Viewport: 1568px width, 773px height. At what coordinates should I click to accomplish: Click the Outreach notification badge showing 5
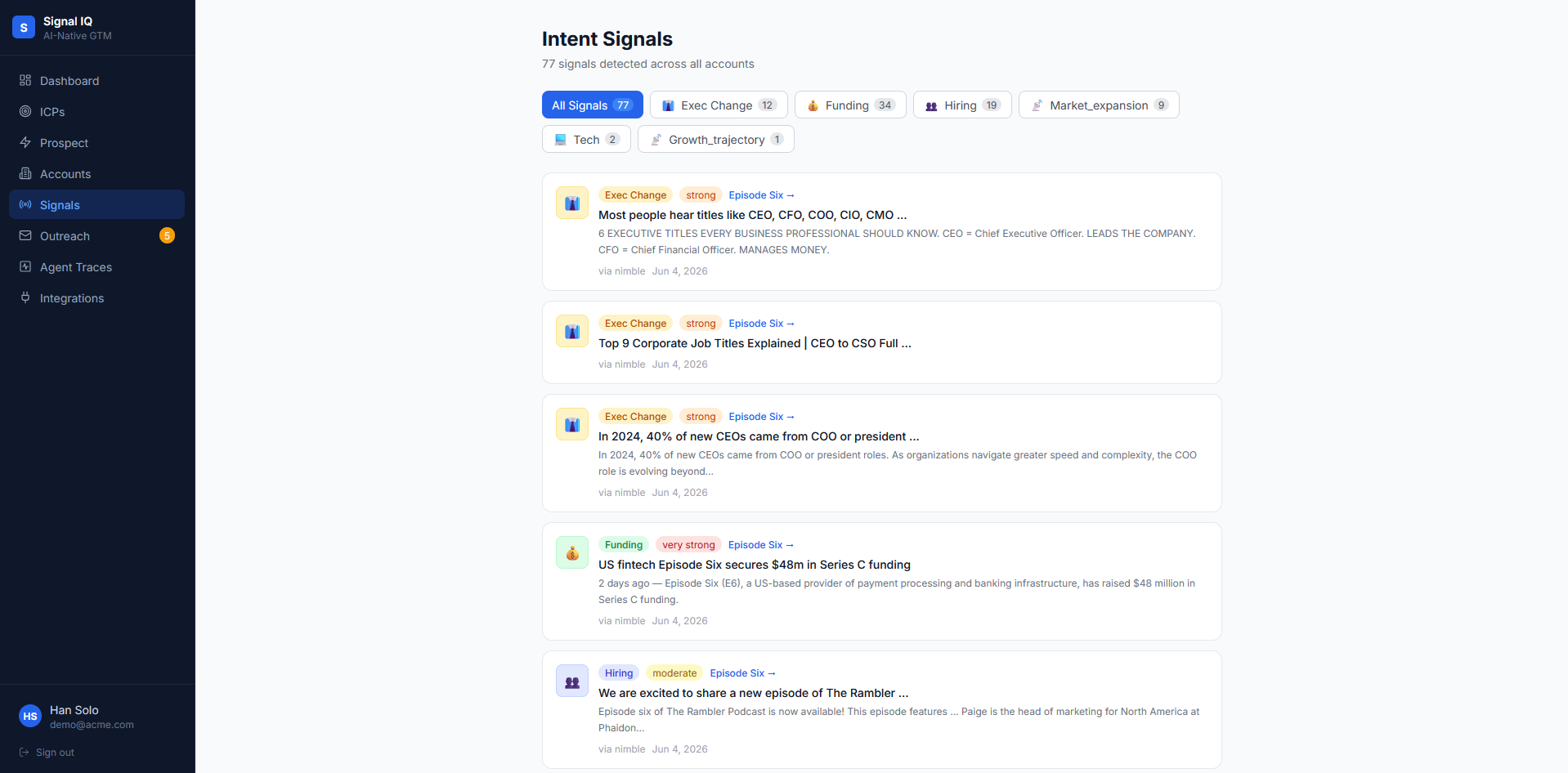[167, 235]
